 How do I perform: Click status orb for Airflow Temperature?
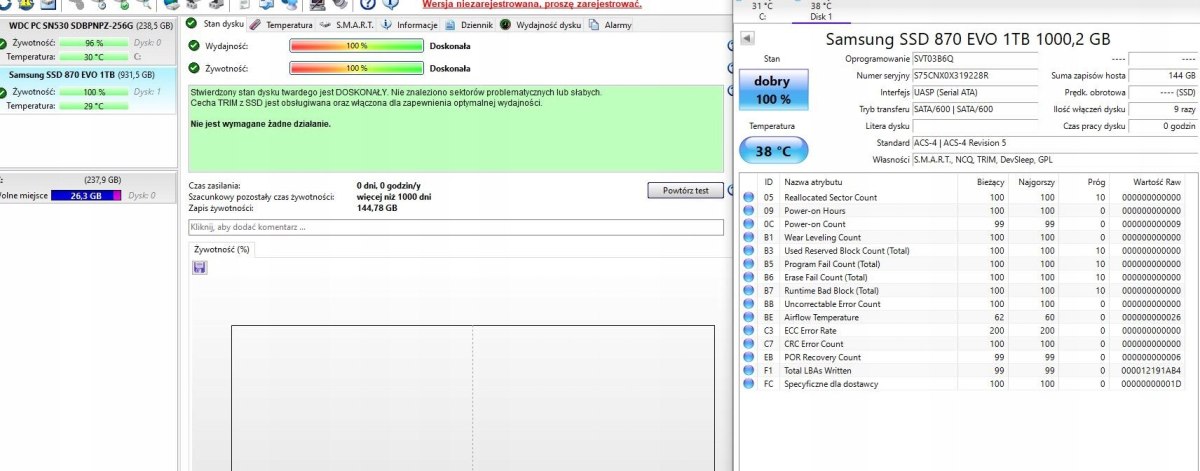[x=749, y=317]
